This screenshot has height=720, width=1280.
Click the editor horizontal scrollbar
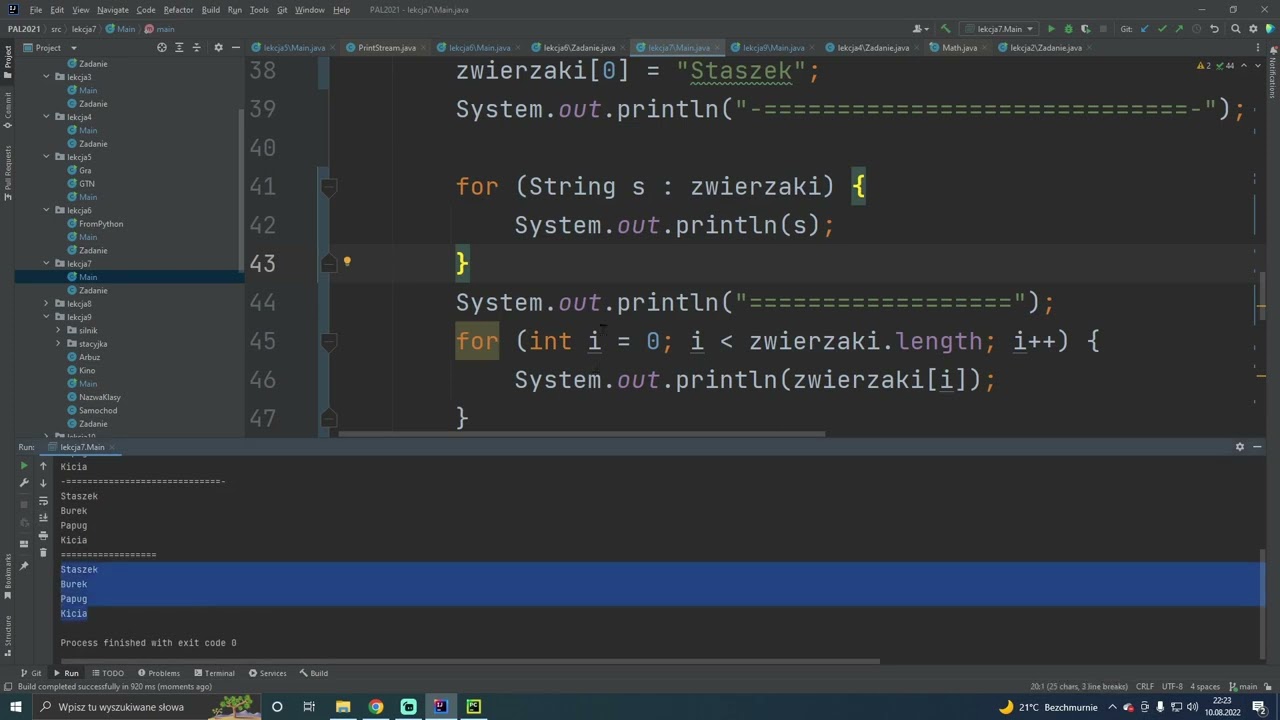pos(582,434)
